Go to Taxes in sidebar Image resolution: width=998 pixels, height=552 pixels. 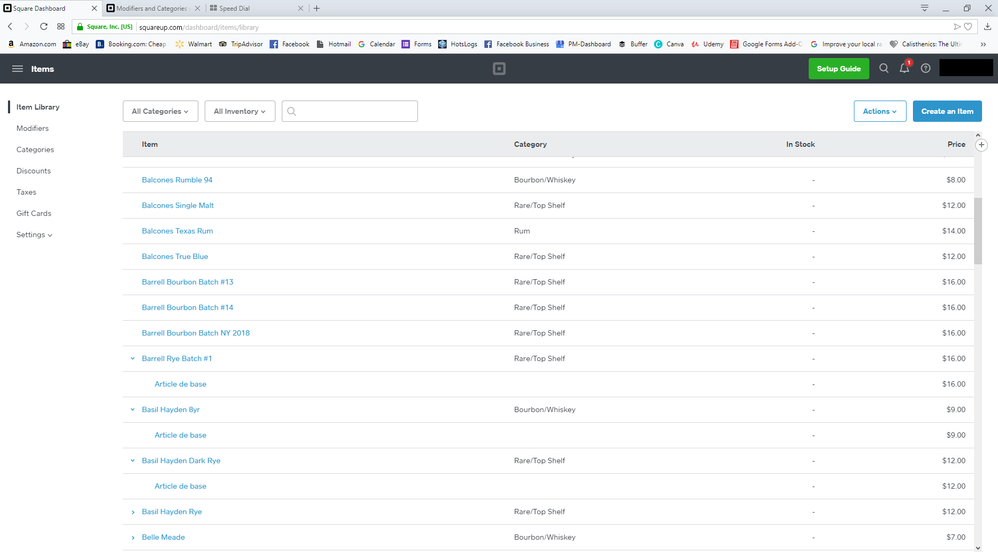pos(26,192)
